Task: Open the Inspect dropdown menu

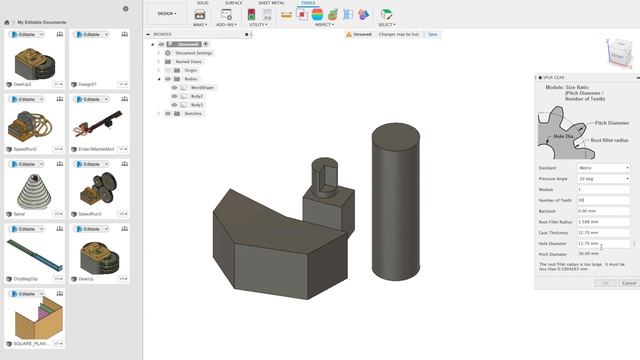Action: pos(324,24)
